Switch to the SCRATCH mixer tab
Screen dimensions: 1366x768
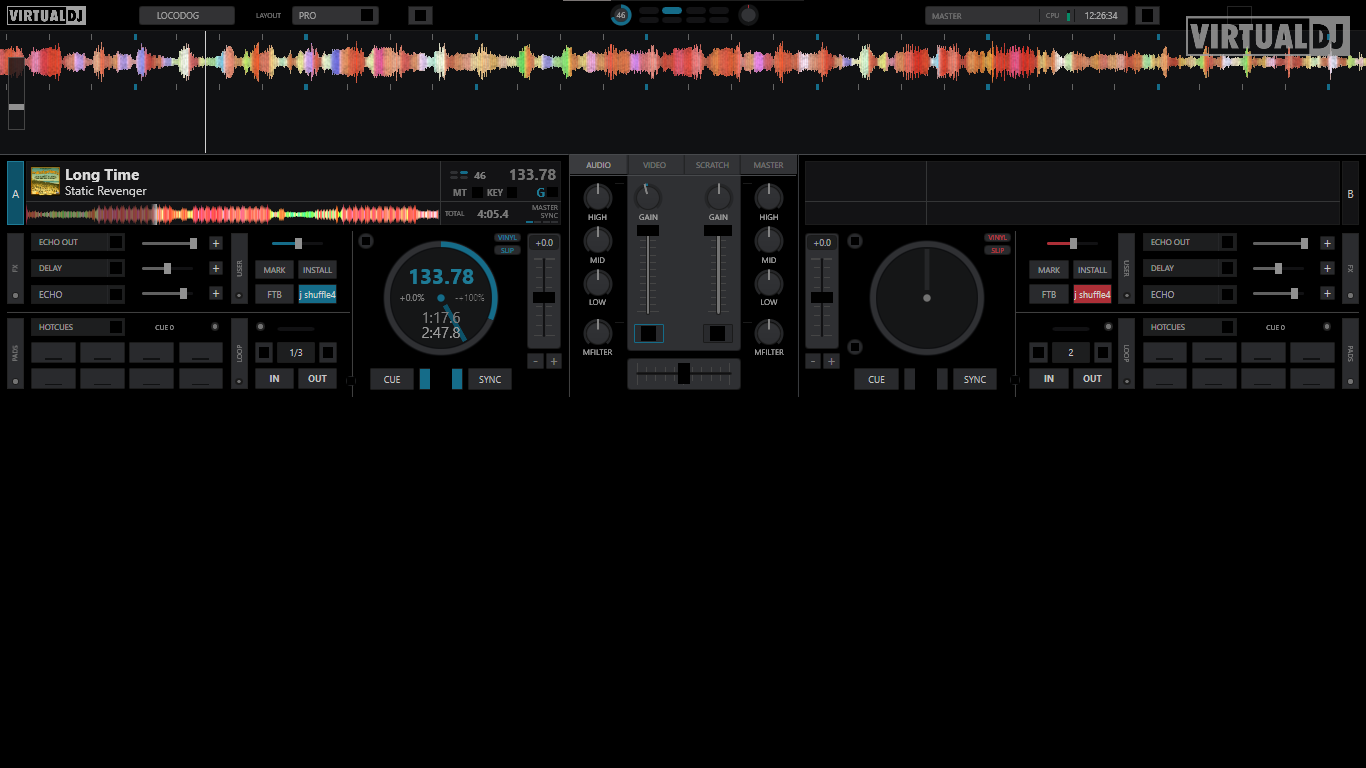tap(712, 165)
